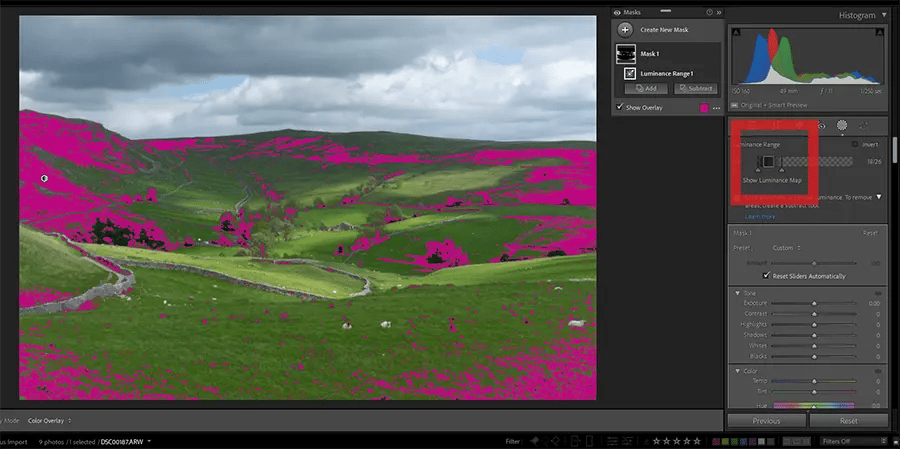Filter by five-star rating

(x=696, y=442)
